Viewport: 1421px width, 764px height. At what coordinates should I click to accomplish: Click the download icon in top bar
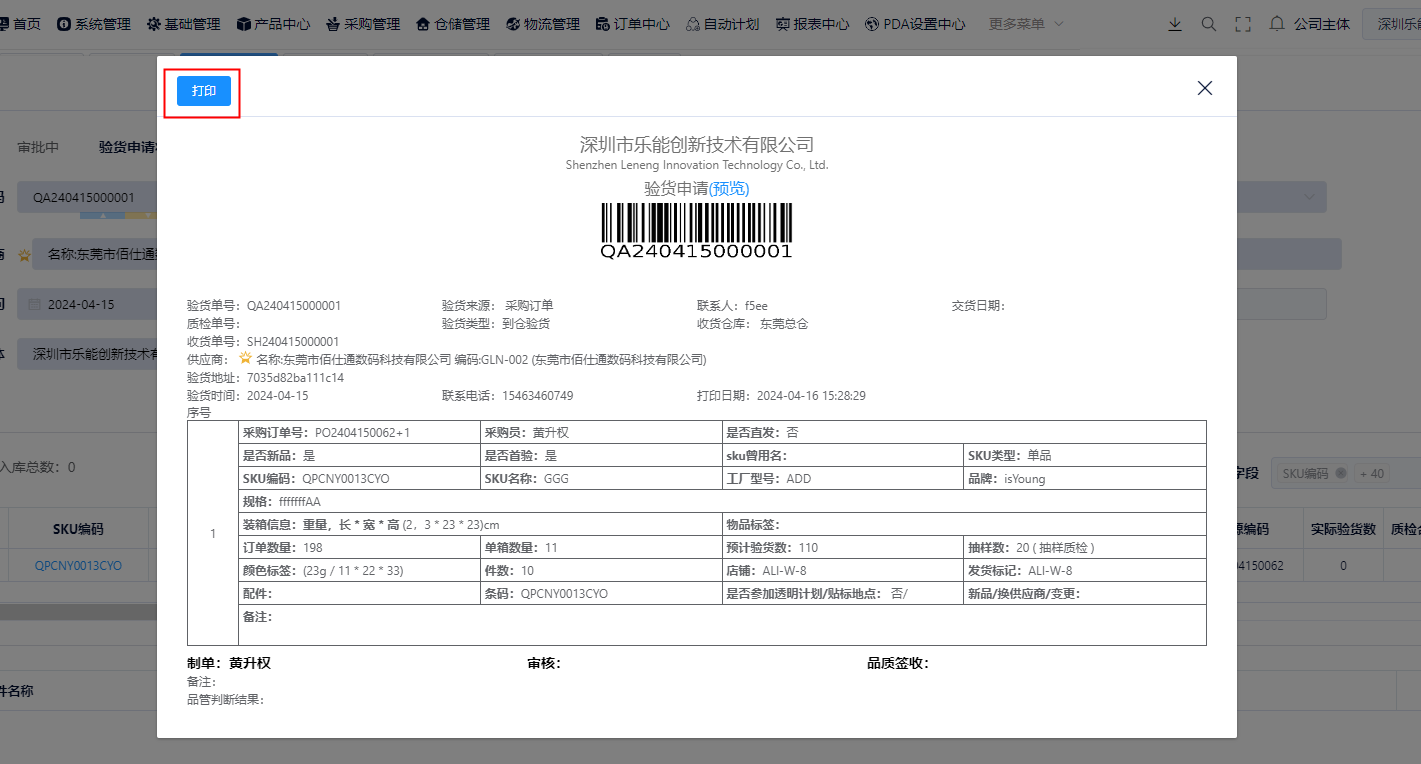pyautogui.click(x=1175, y=24)
